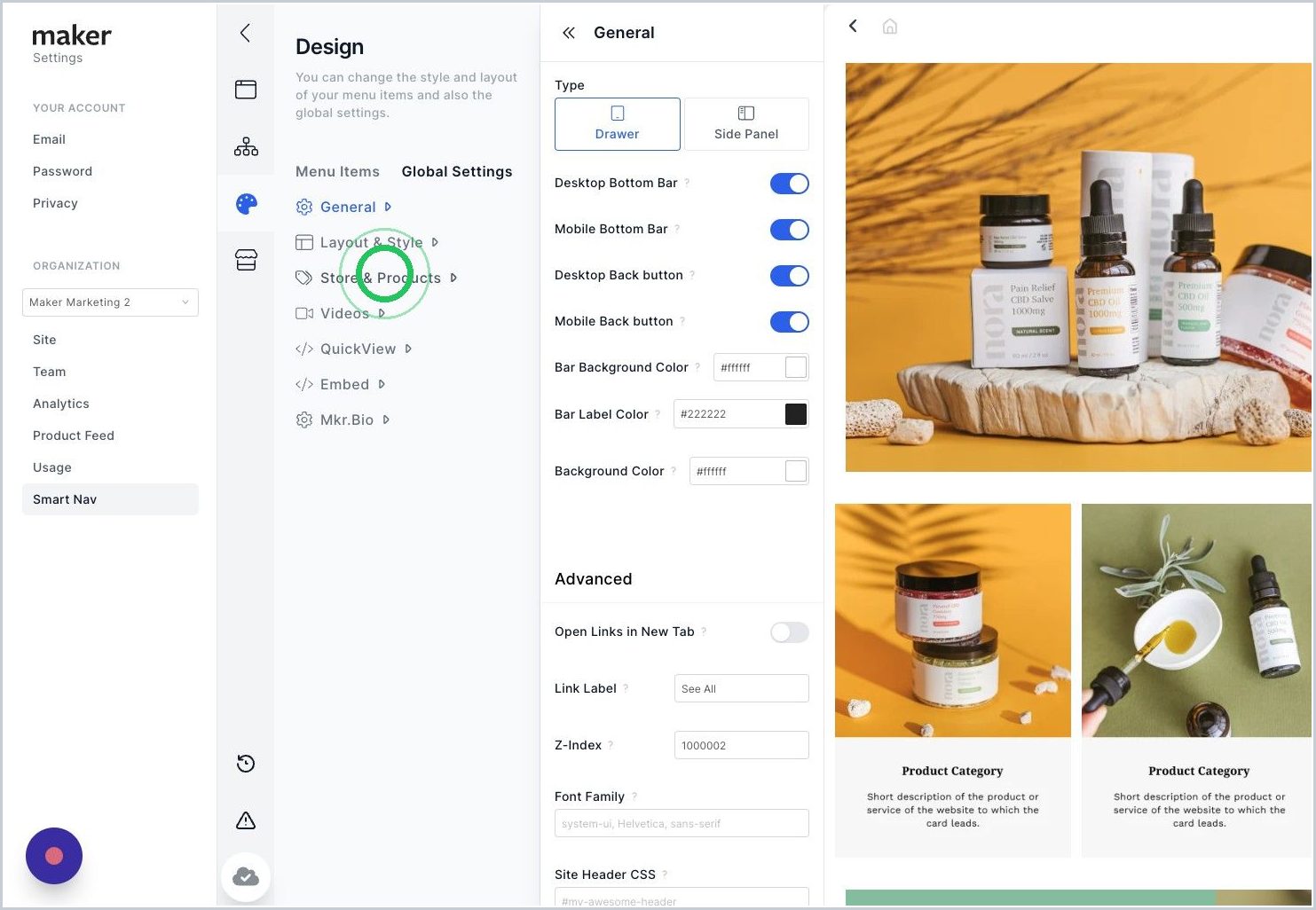Open the warning triangle icon
The image size is (1316, 910).
click(x=246, y=820)
